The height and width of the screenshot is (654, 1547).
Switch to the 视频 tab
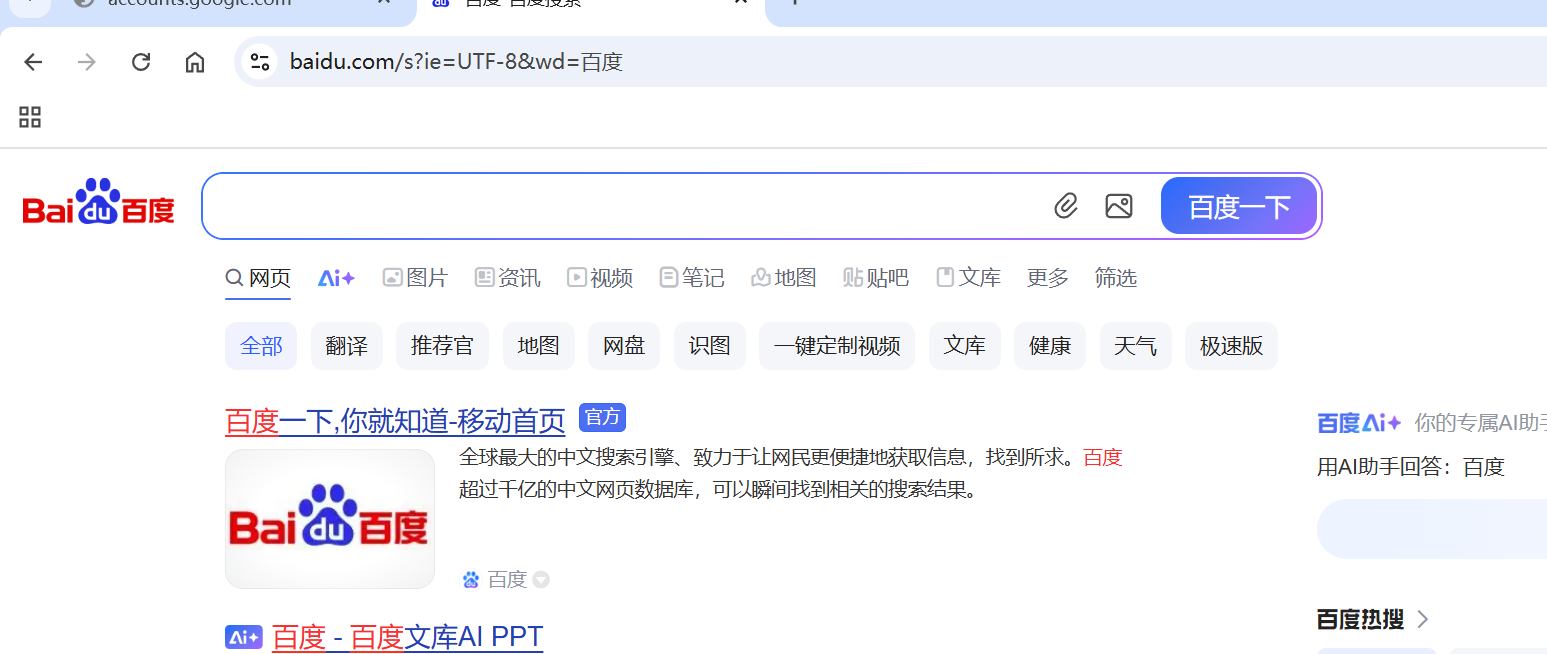600,278
